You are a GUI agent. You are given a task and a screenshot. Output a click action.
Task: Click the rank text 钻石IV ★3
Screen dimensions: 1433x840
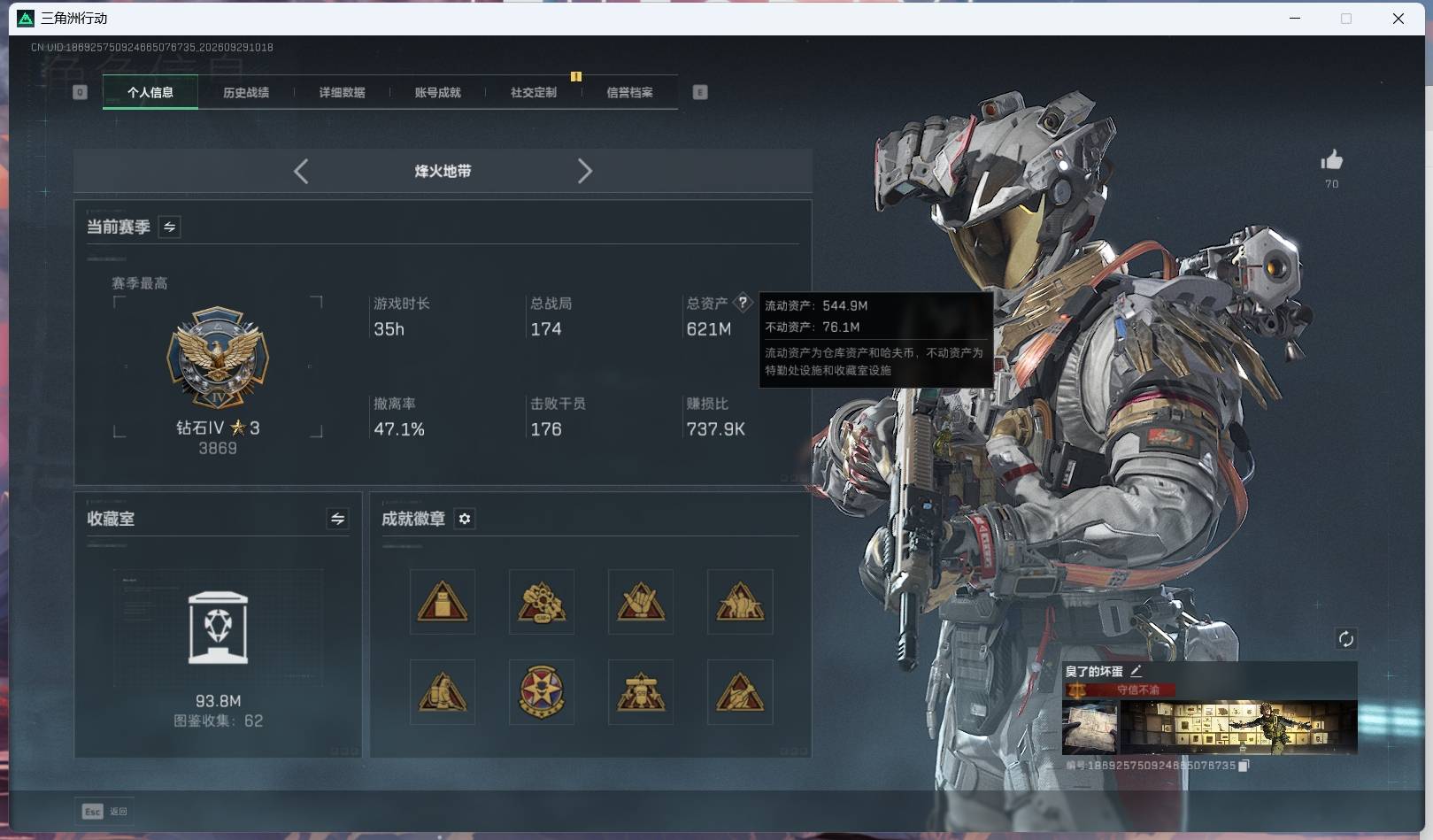tap(218, 428)
